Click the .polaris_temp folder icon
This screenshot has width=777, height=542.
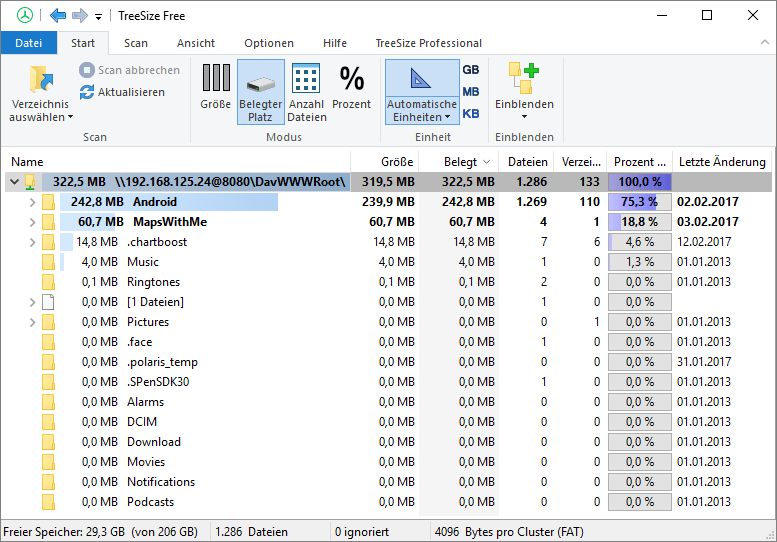(x=48, y=362)
